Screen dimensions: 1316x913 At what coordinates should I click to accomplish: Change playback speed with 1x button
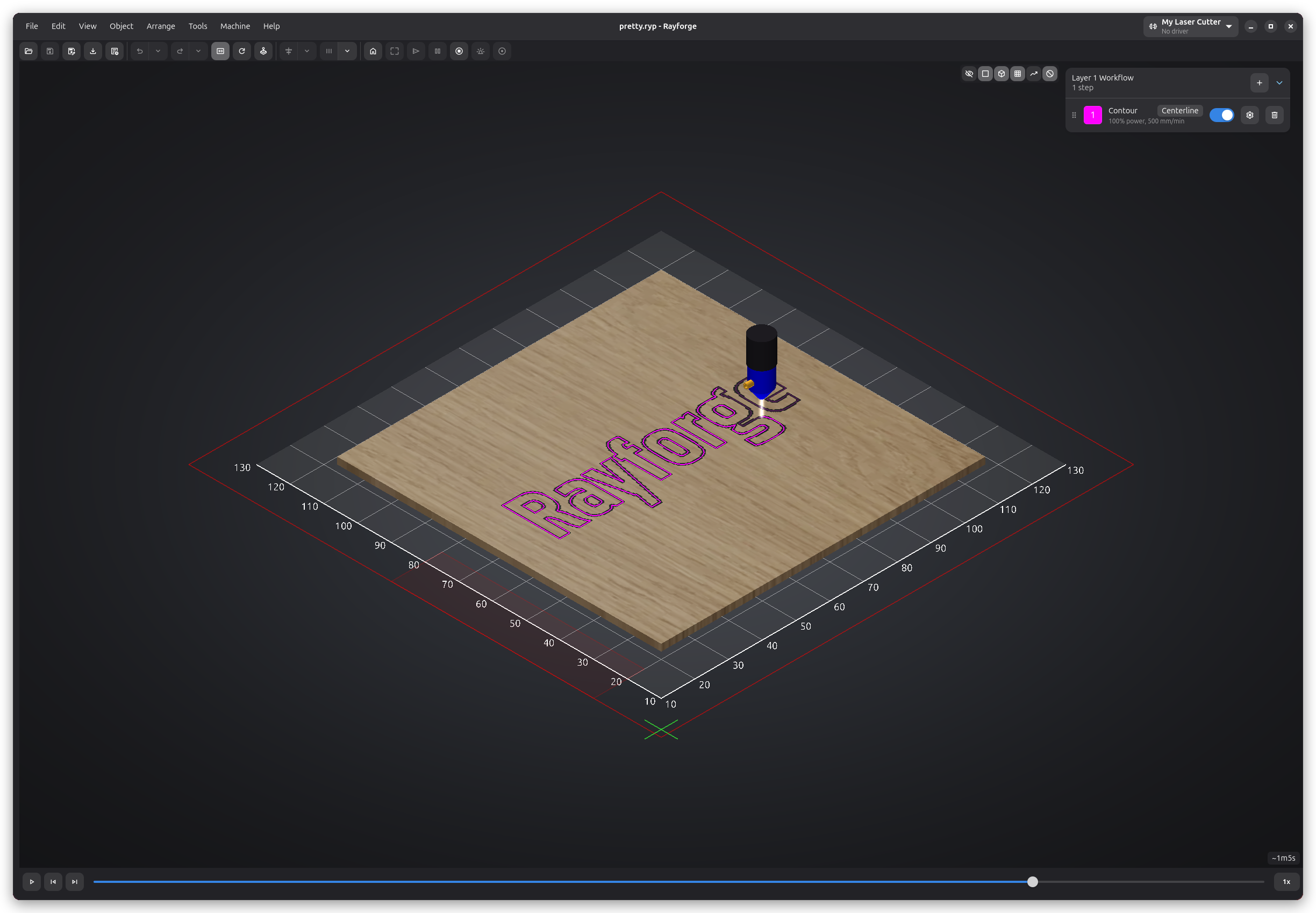pyautogui.click(x=1286, y=881)
